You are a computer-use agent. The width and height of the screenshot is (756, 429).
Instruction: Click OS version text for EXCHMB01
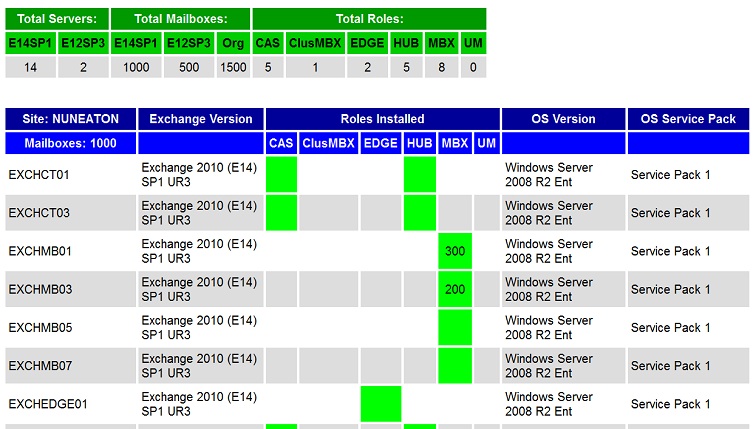[549, 251]
